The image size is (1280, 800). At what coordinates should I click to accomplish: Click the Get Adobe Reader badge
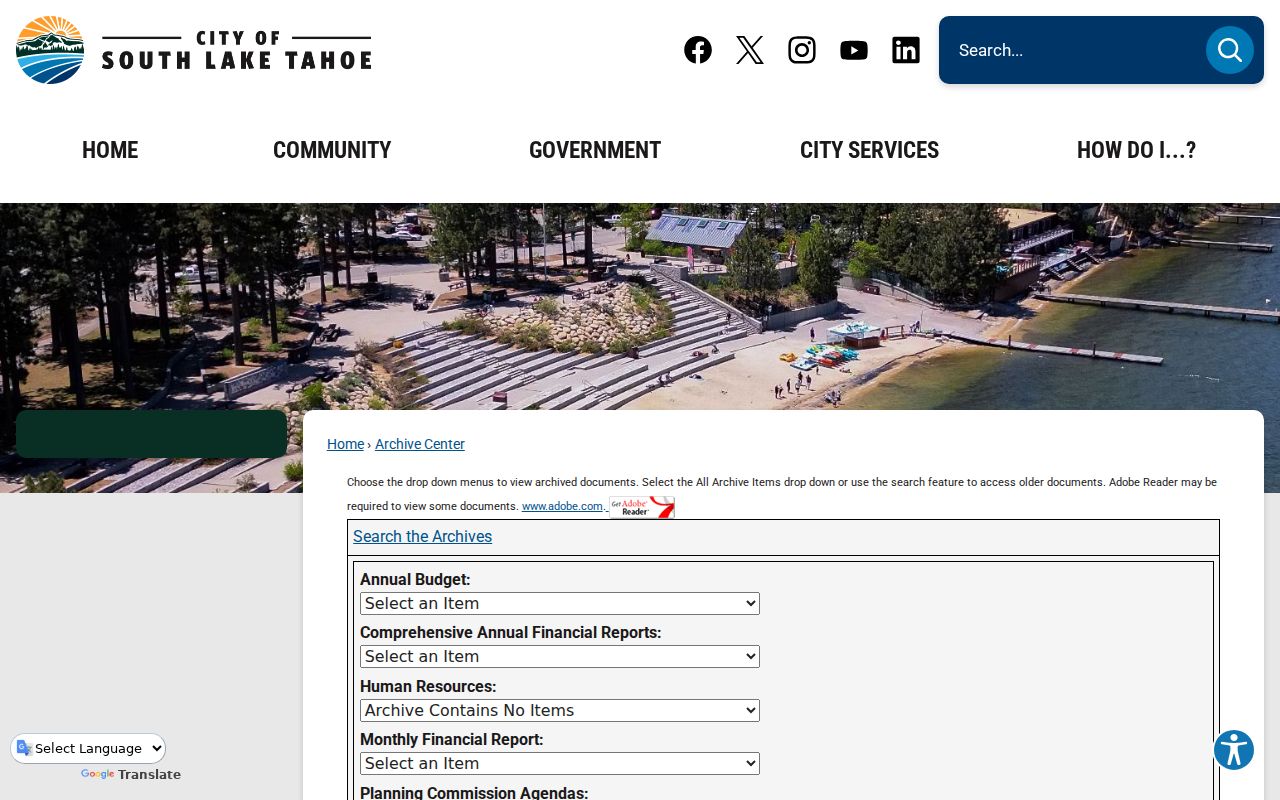(x=642, y=507)
